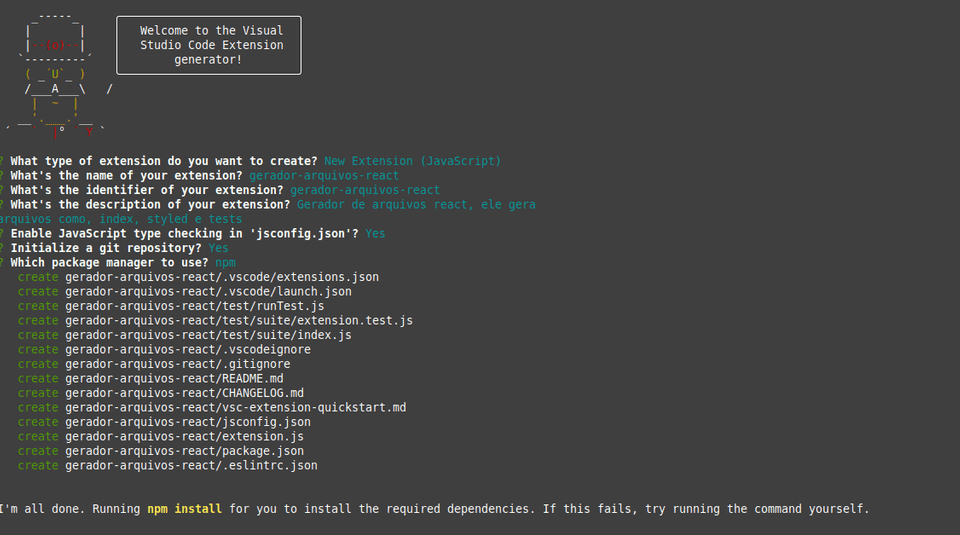Click the .vscodeignore file path

pyautogui.click(x=188, y=350)
